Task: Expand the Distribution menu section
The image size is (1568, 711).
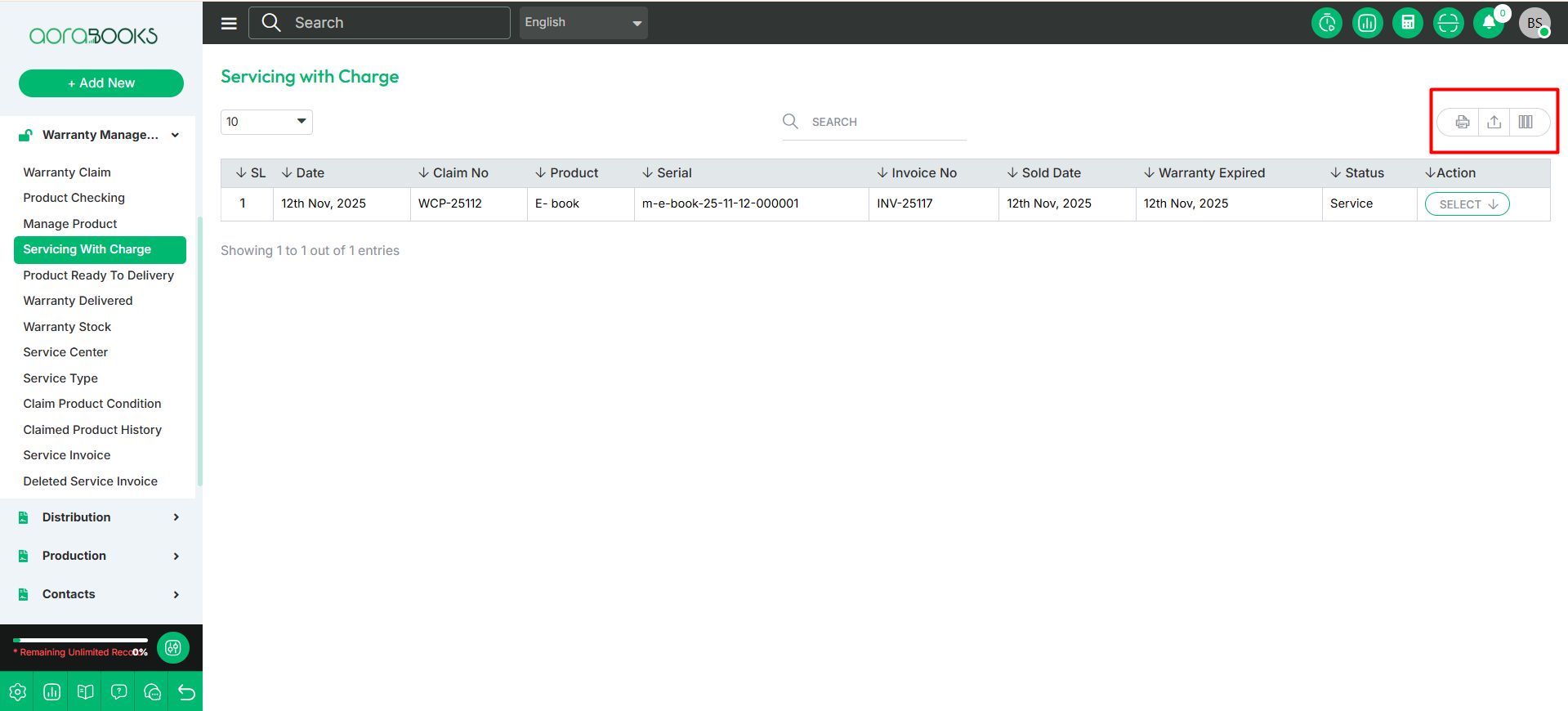Action: click(x=100, y=517)
